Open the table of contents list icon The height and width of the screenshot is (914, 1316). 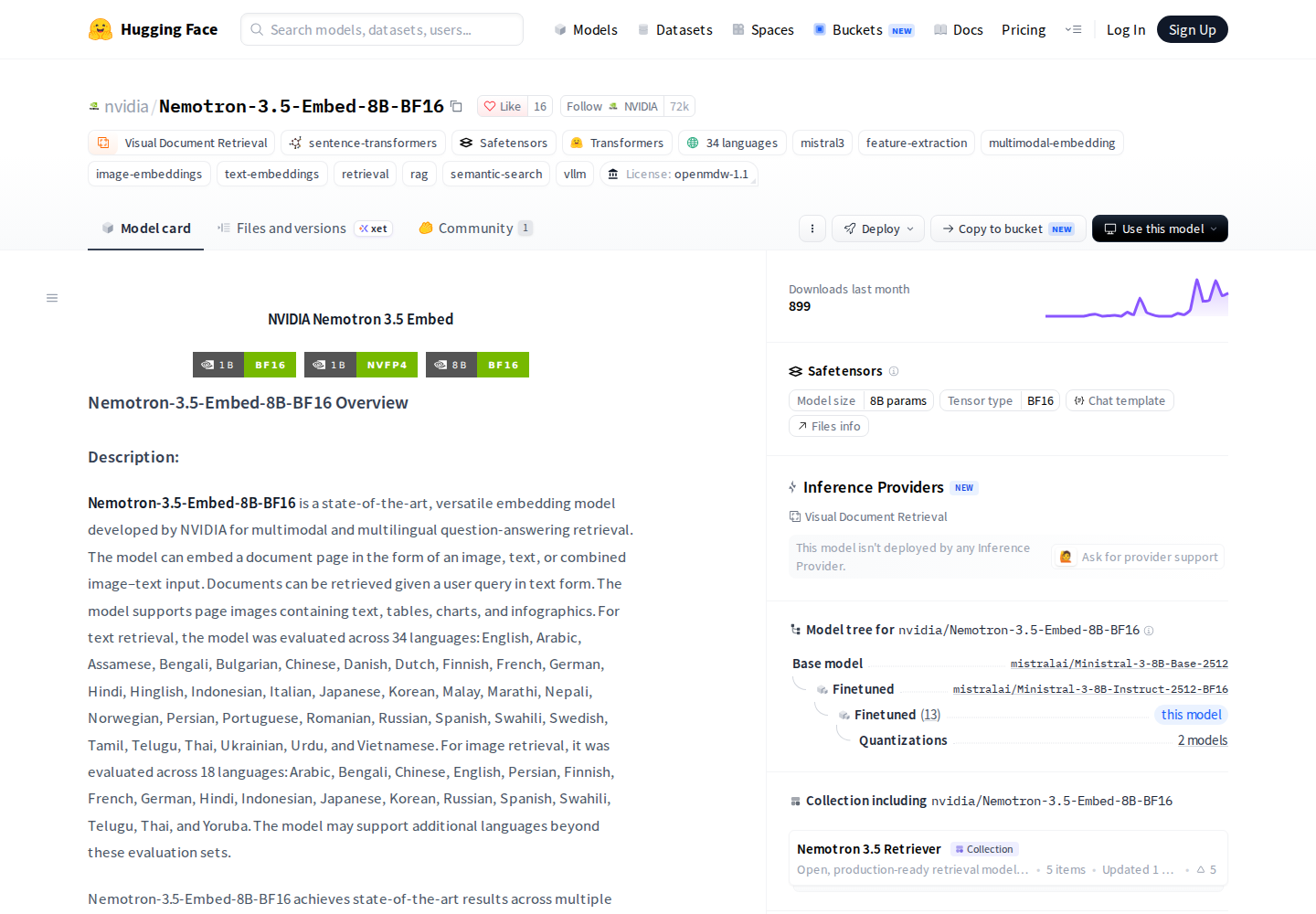[x=52, y=298]
